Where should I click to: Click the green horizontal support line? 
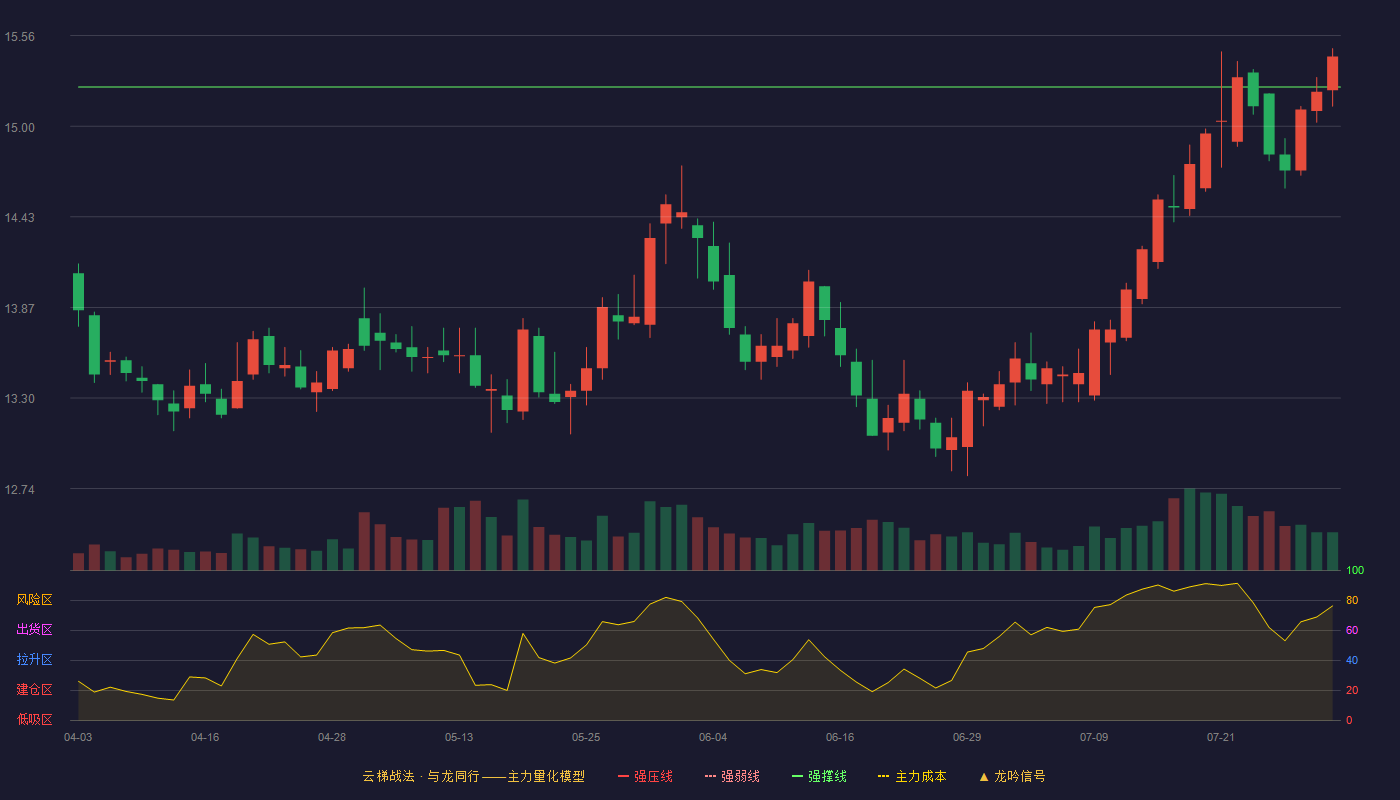point(708,87)
